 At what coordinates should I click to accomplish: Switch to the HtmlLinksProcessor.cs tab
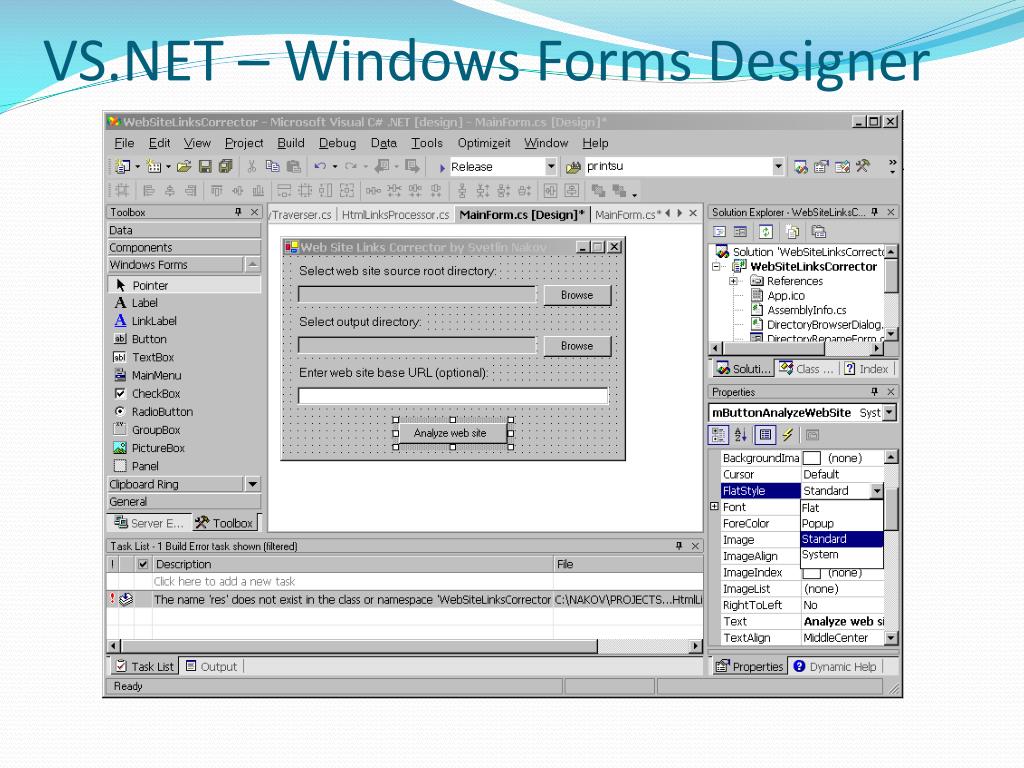click(396, 215)
